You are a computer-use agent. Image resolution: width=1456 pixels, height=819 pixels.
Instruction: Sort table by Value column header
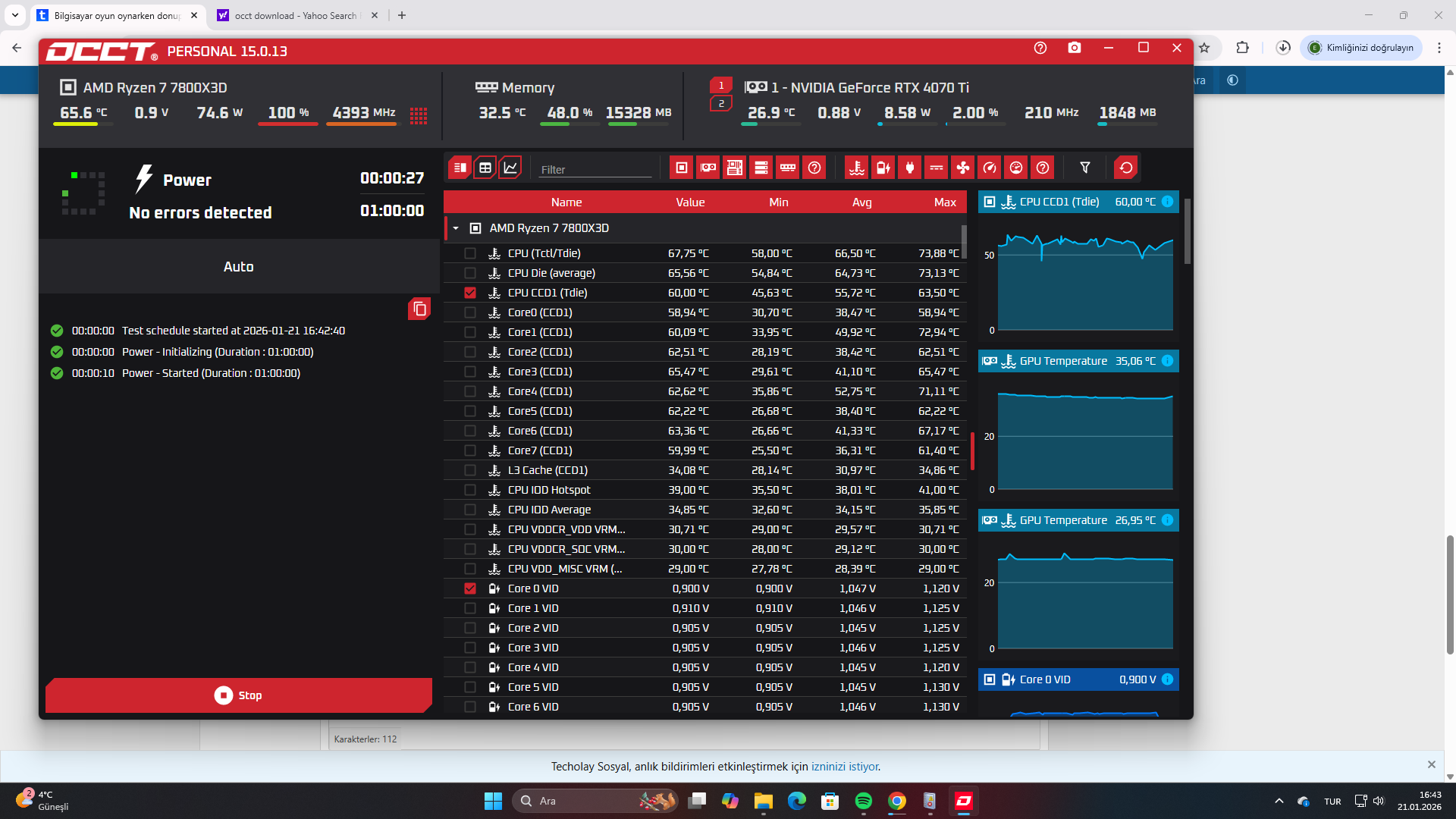coord(690,202)
